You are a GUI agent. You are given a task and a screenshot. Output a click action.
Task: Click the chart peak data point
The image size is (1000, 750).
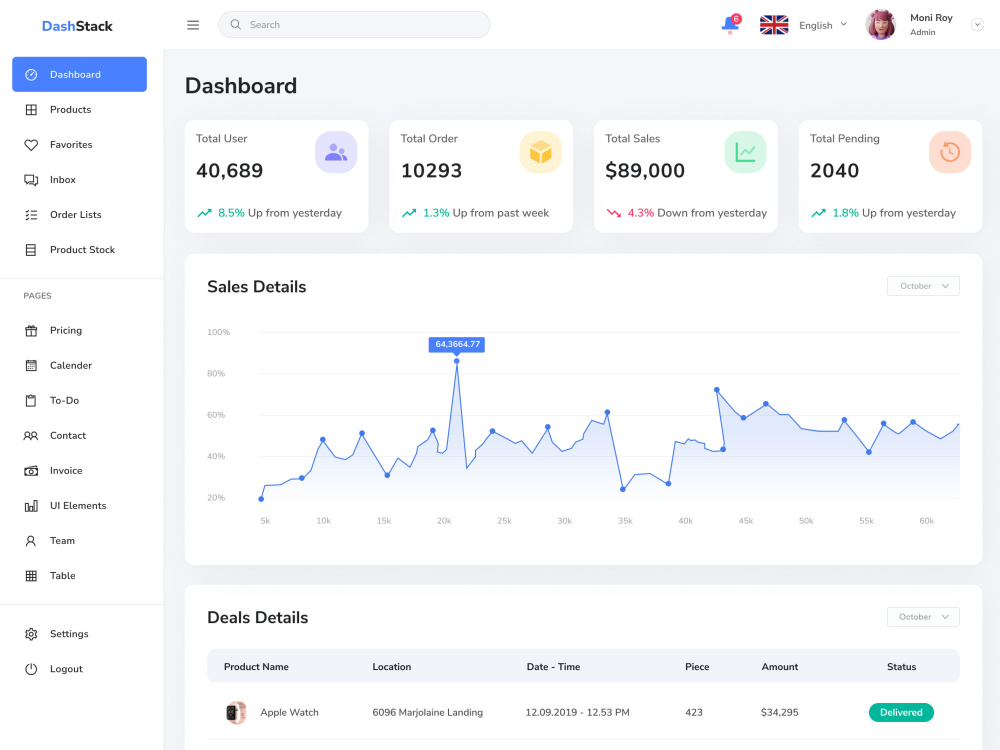coord(457,361)
